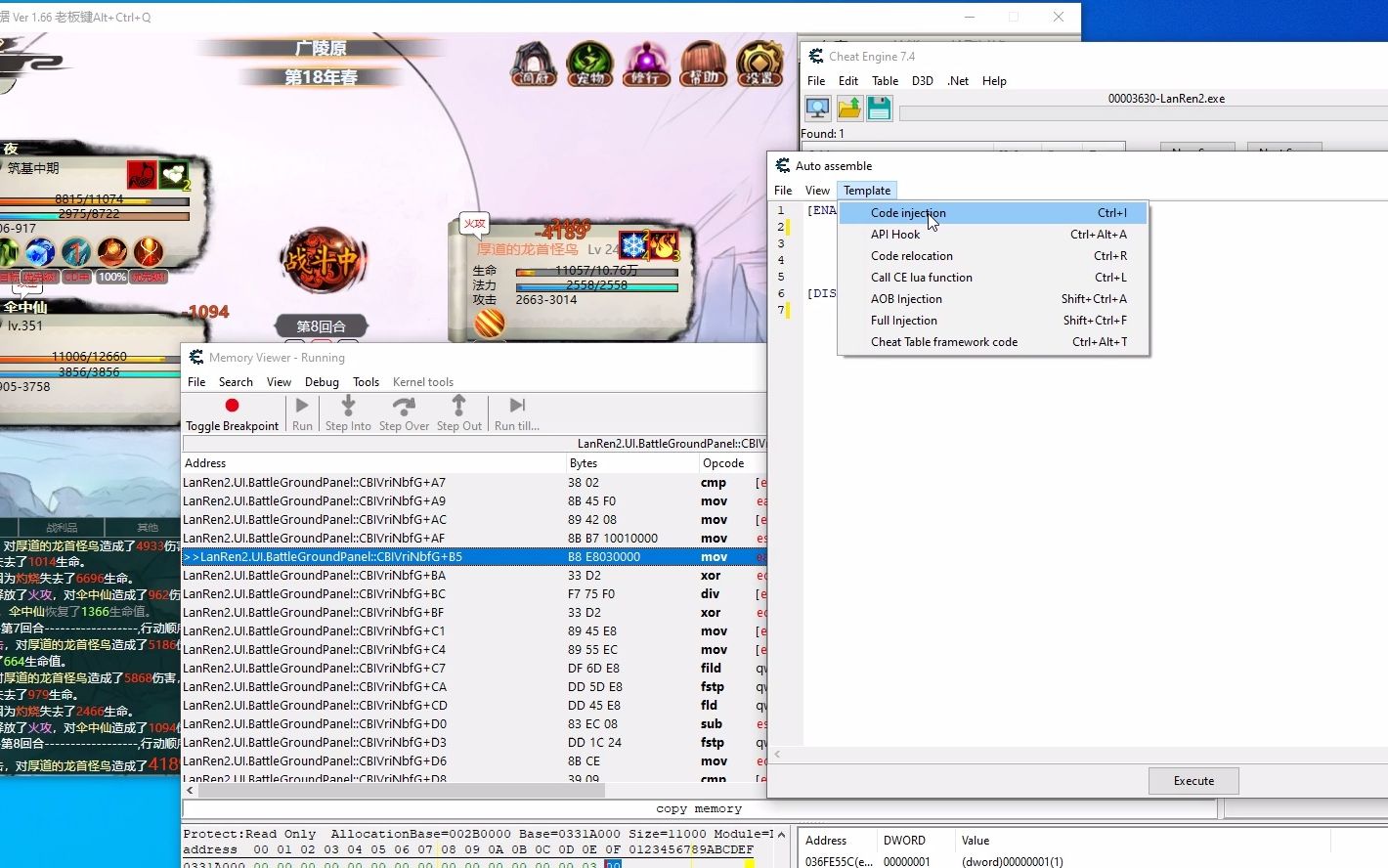Open the pets game icon

point(589,64)
